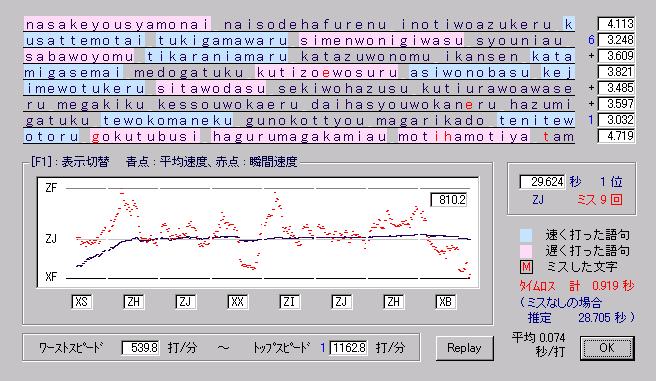Click the last row time 4.719
The width and height of the screenshot is (656, 381).
click(616, 136)
